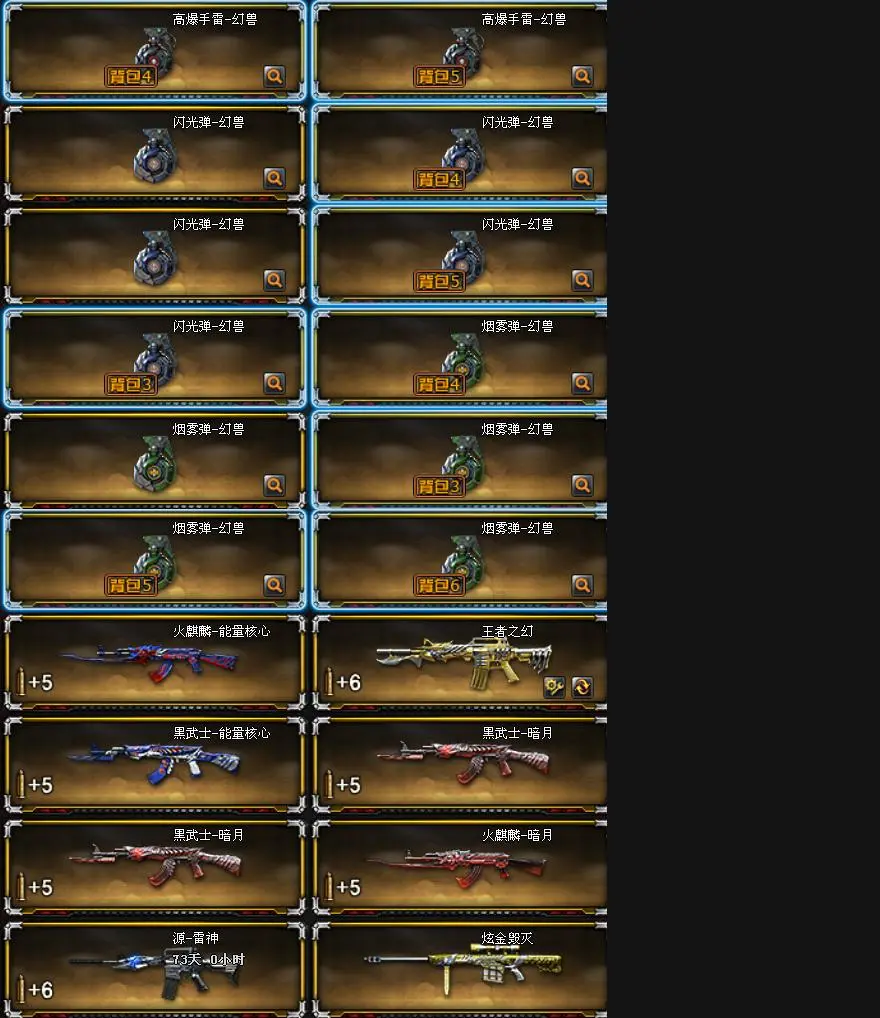The height and width of the screenshot is (1018, 880).
Task: Click the 背包5 tag on 烟雾弹-幻兽
Action: coord(131,585)
